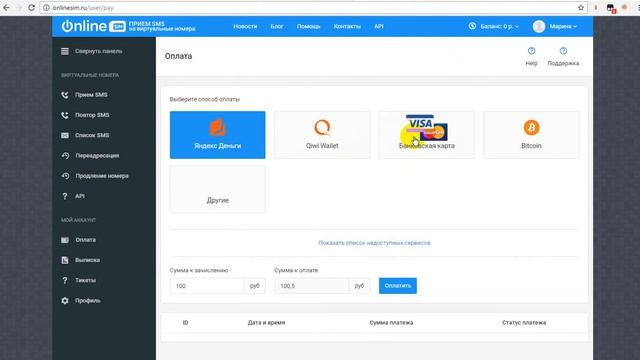640x360 pixels.
Task: Click the Список SMS envelope icon
Action: (x=64, y=135)
